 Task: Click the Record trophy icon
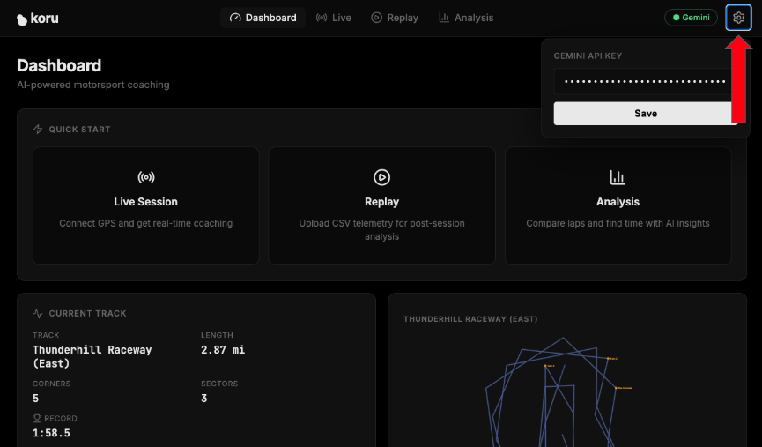[36, 418]
